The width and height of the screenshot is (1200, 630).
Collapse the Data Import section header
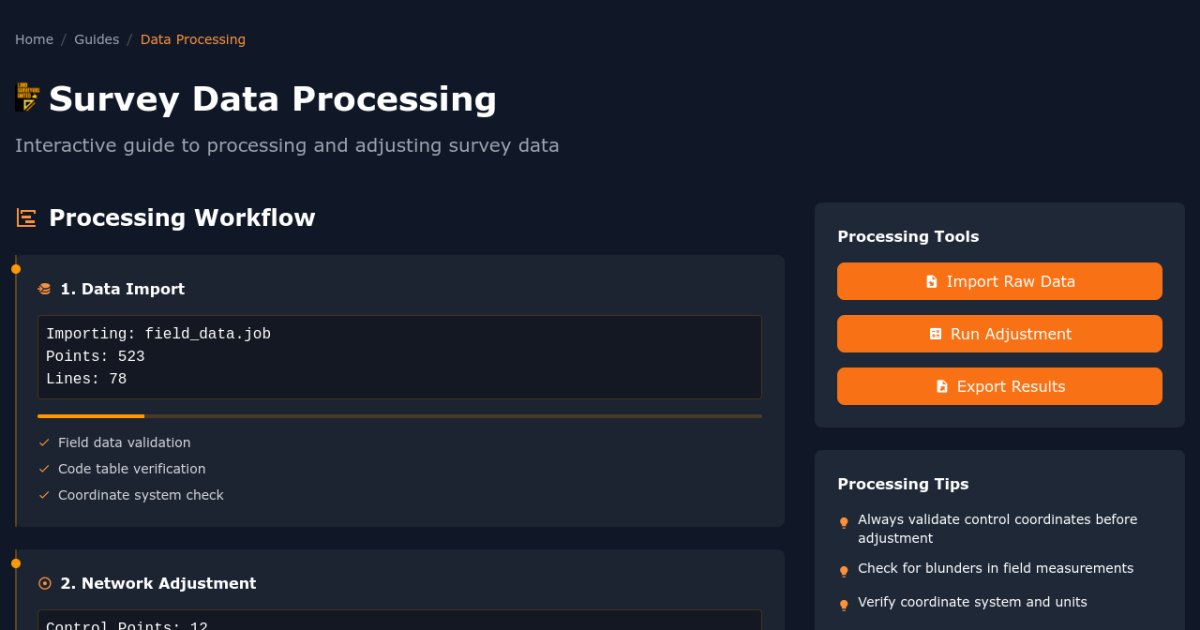point(122,288)
